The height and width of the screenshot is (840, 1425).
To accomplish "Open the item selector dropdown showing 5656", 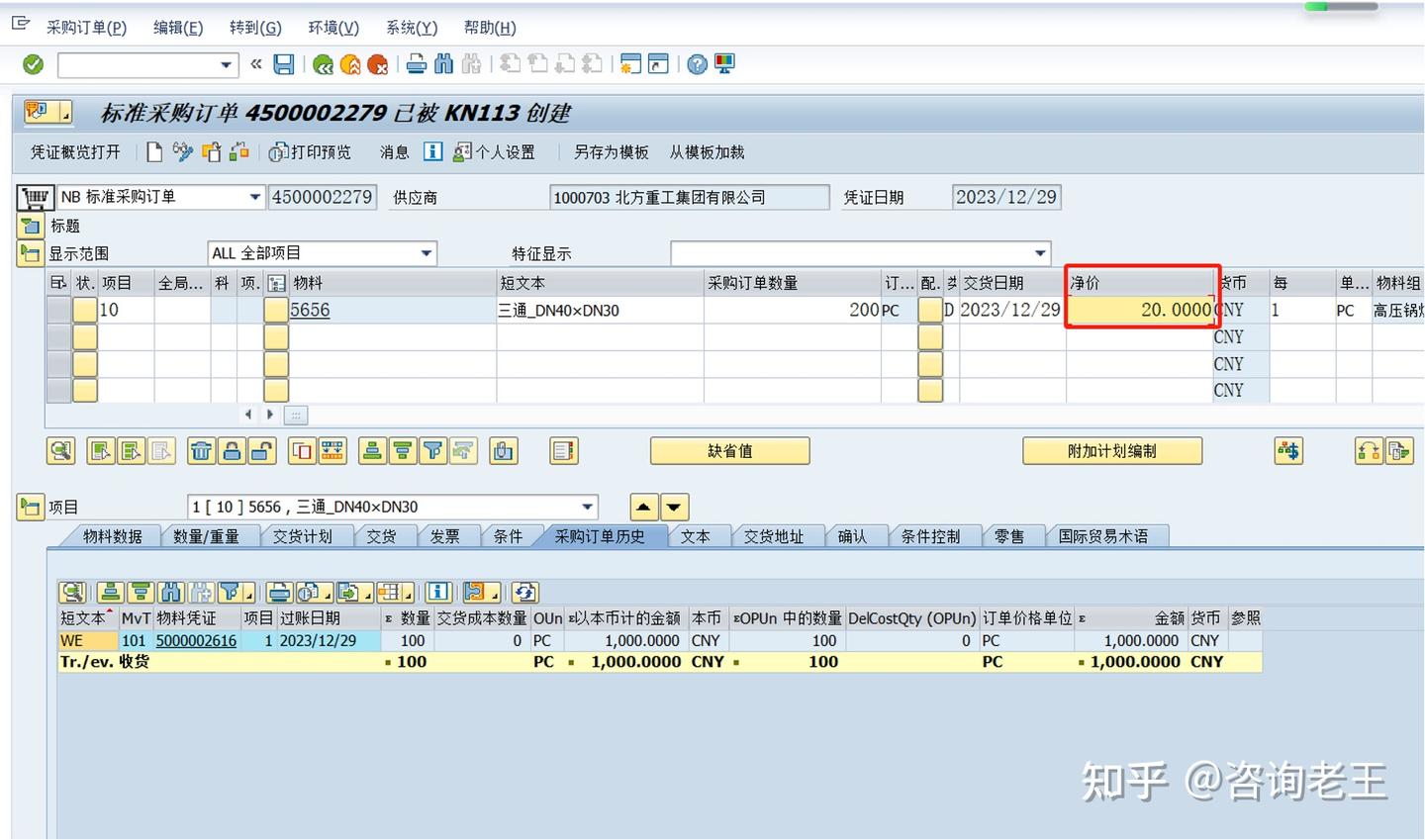I will click(x=588, y=507).
